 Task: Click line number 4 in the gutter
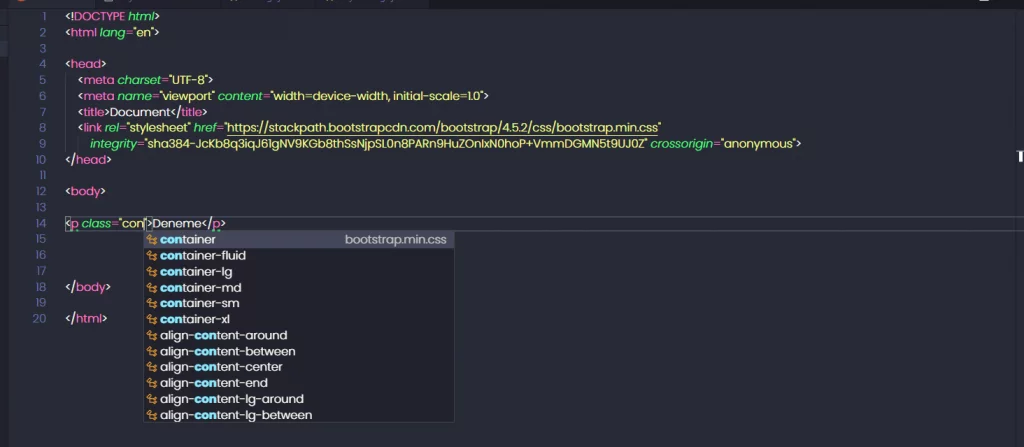(x=42, y=64)
